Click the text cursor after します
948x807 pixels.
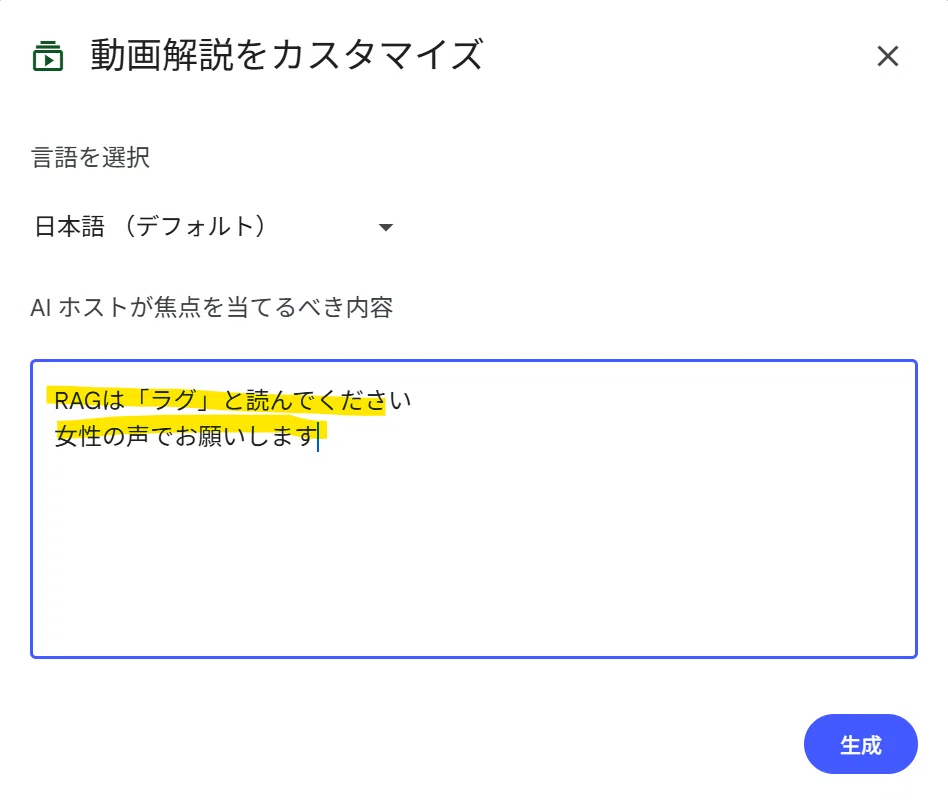[318, 436]
